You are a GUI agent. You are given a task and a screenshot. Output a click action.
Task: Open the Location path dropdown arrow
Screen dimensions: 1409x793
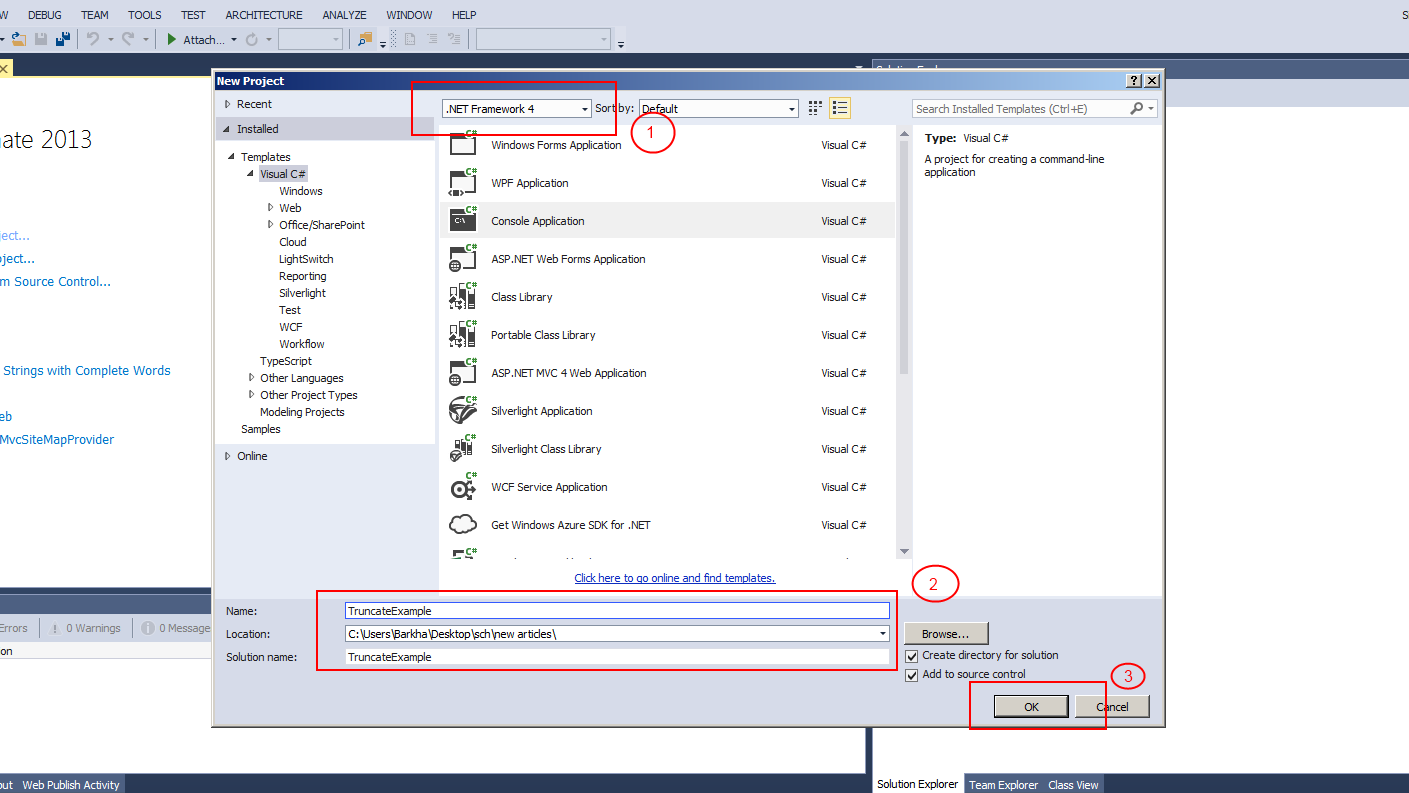[882, 633]
